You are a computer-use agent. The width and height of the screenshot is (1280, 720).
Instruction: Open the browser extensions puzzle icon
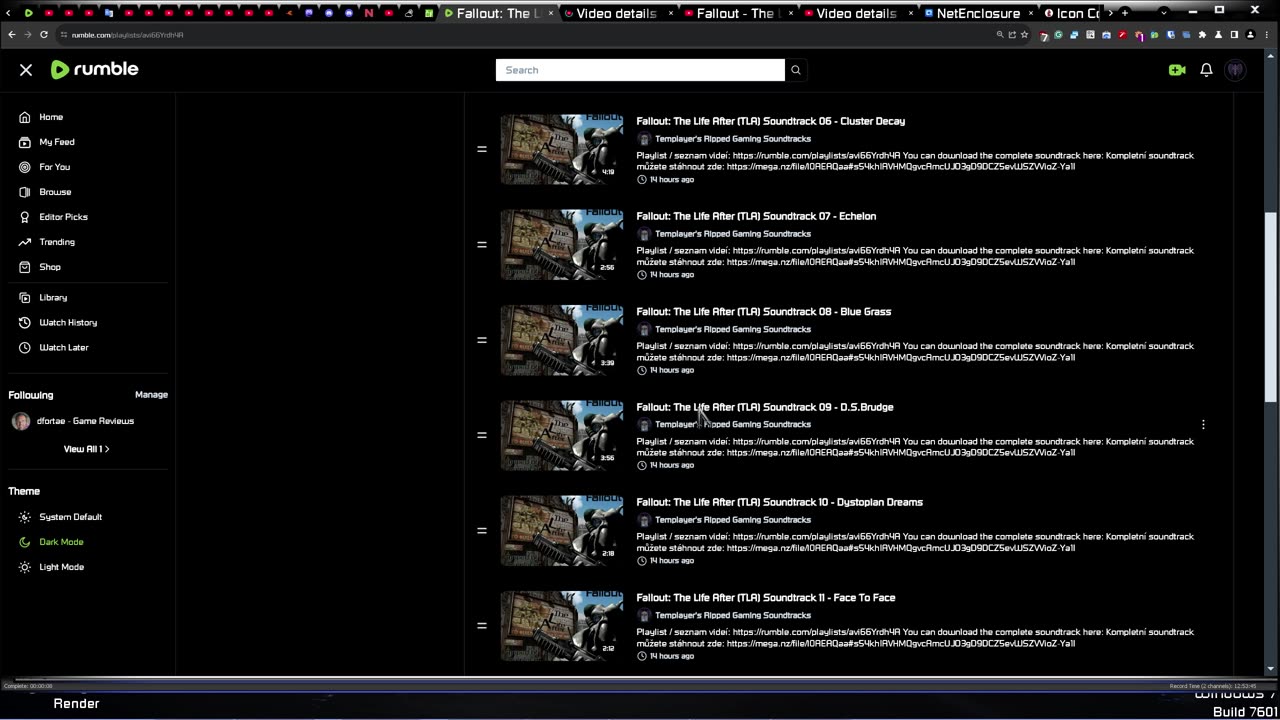(x=1202, y=35)
